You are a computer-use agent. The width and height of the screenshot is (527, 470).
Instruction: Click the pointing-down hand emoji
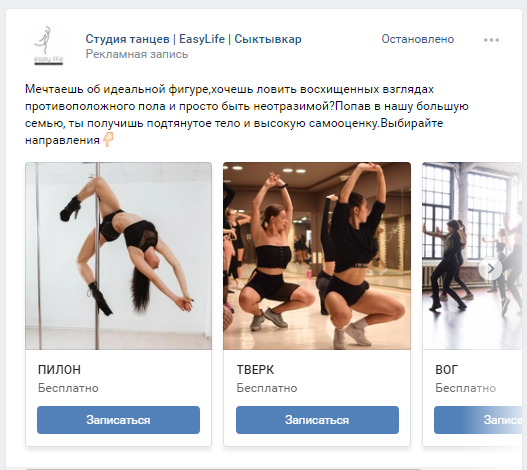coord(108,139)
